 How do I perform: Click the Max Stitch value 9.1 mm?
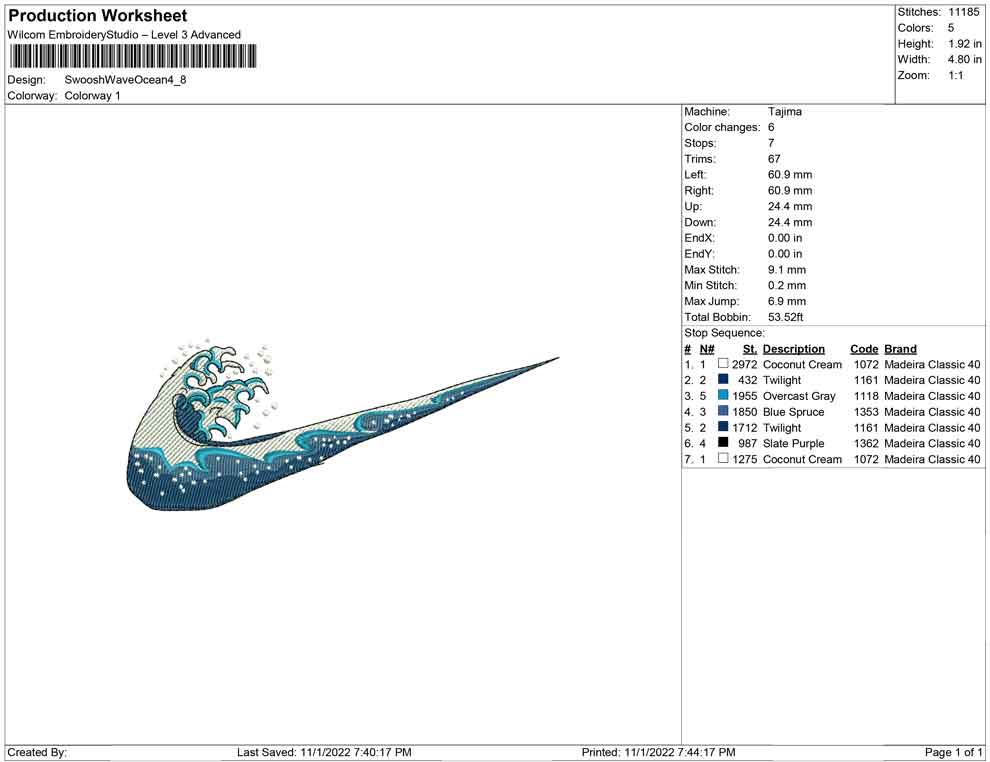[787, 270]
